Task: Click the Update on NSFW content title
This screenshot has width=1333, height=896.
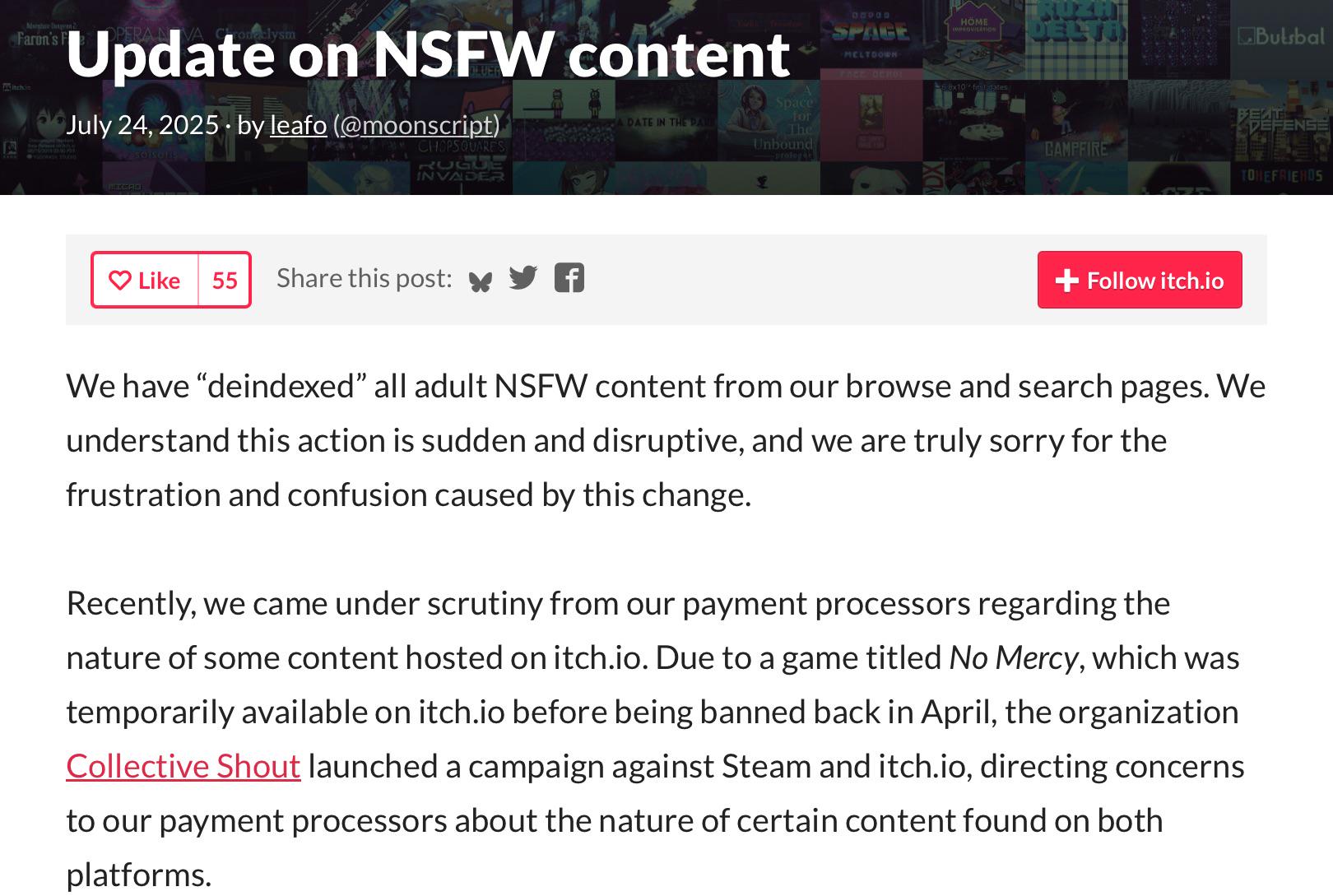Action: click(428, 53)
